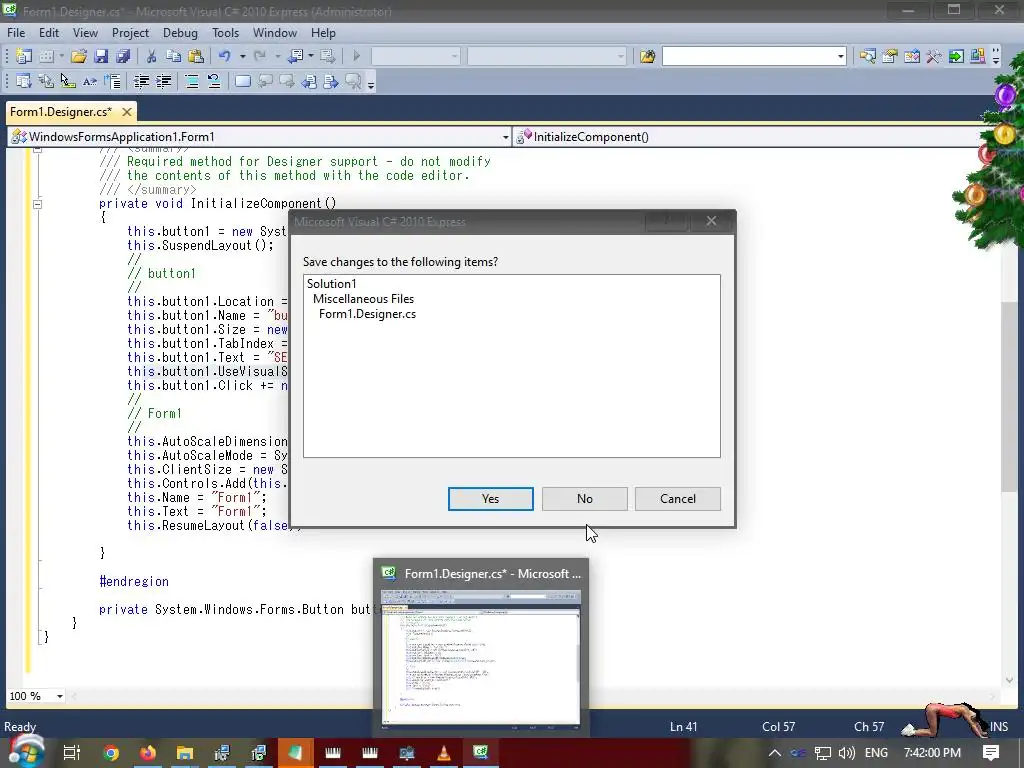Click the Start Page green arrow icon
The height and width of the screenshot is (768, 1024).
(956, 56)
